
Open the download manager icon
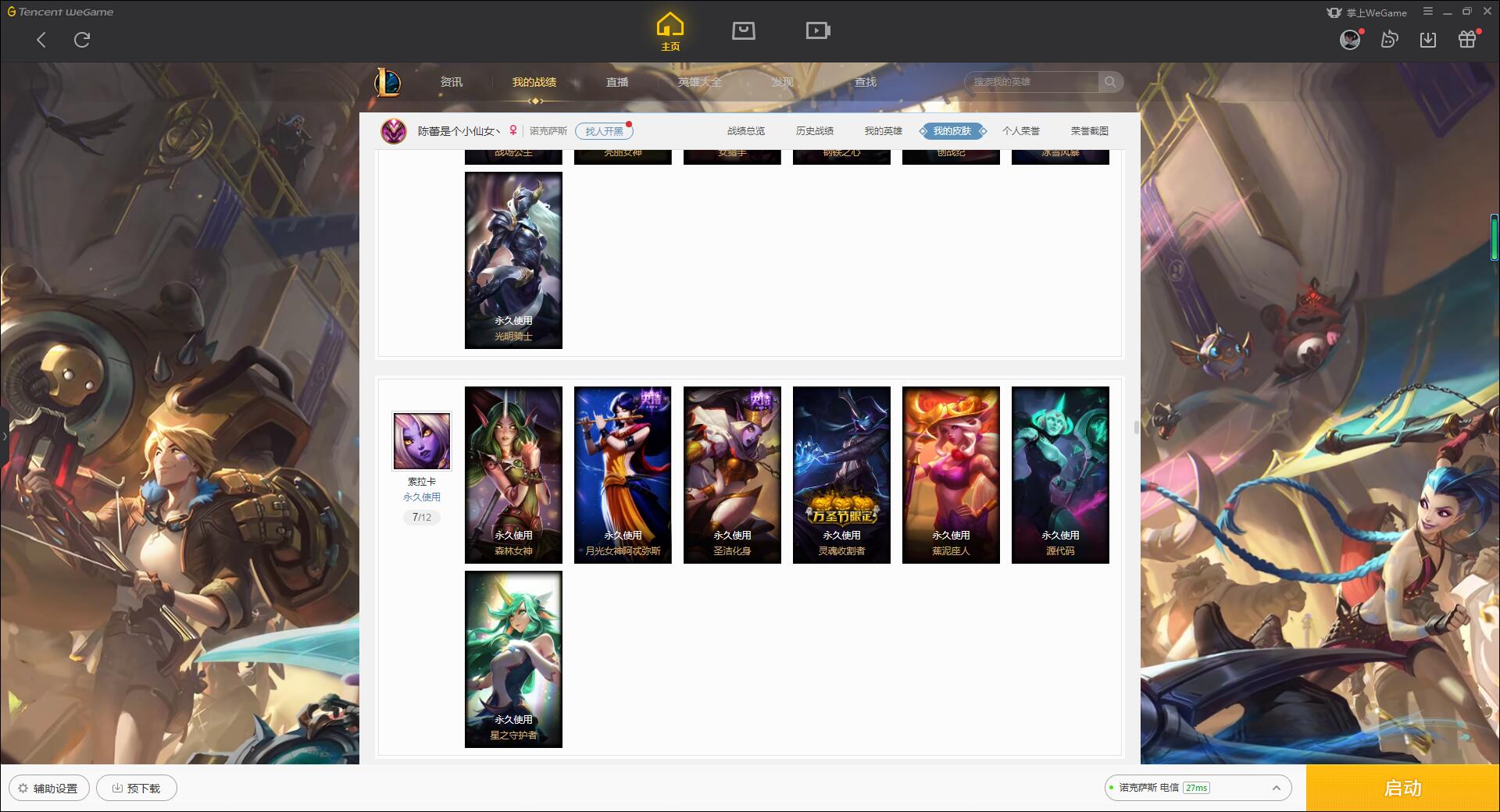[1428, 40]
